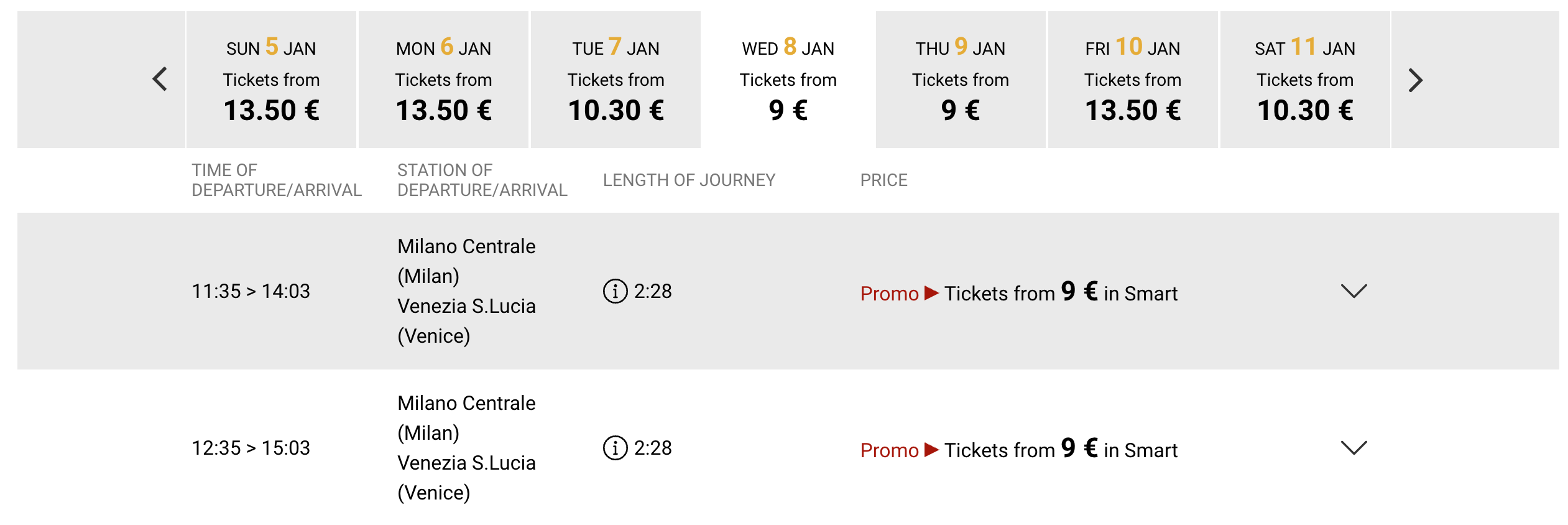The width and height of the screenshot is (1568, 525).
Task: Click the red promo arrow on 12:35 row
Action: coord(931,449)
